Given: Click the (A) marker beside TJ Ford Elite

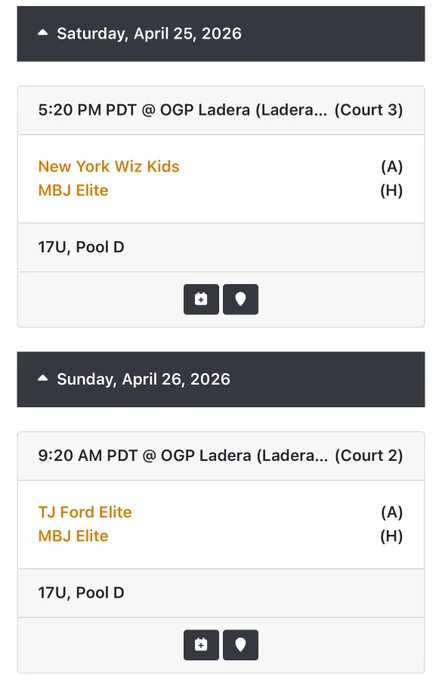Looking at the screenshot, I should coord(392,512).
